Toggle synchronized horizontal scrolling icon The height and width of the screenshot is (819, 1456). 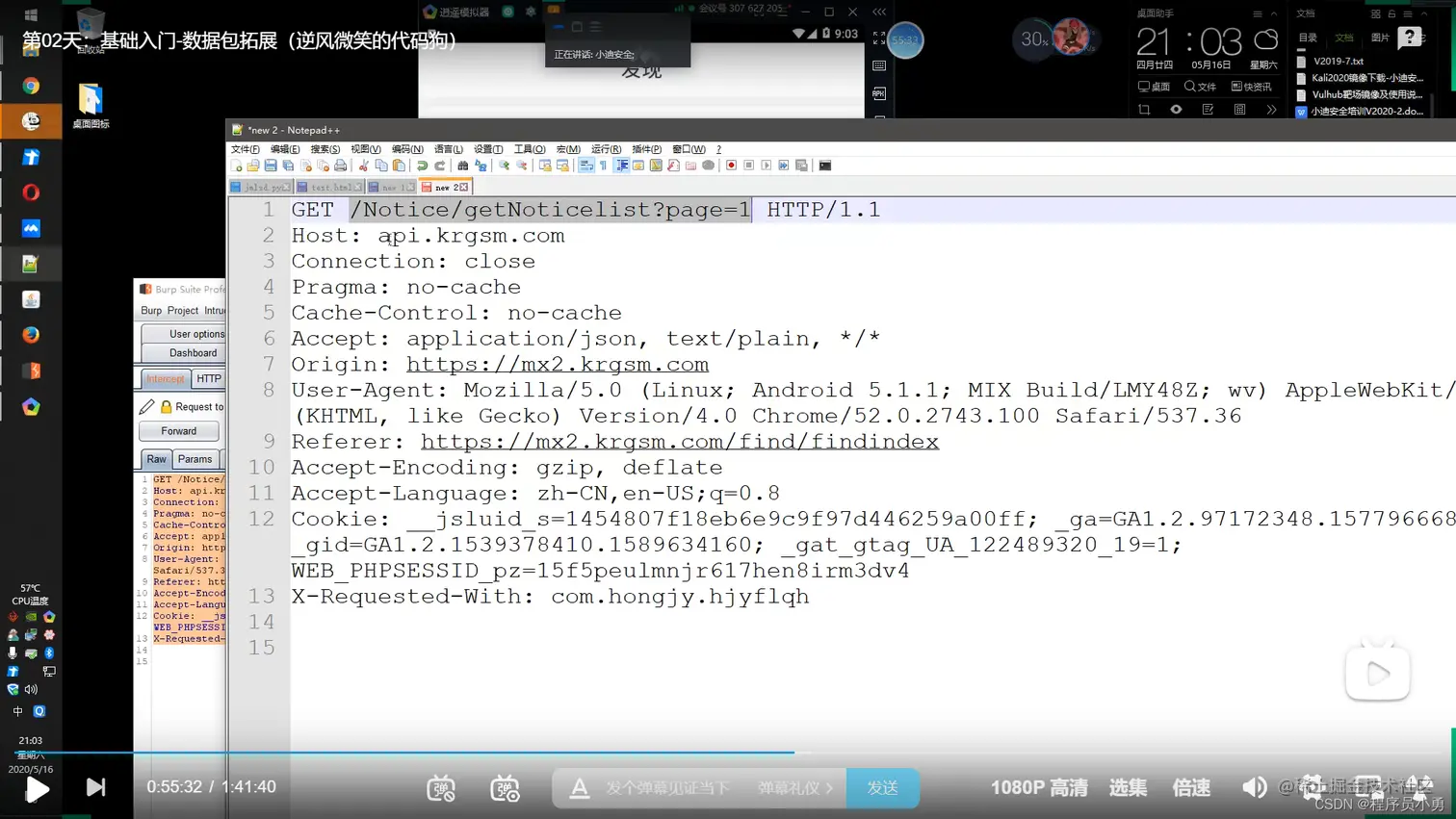point(562,166)
